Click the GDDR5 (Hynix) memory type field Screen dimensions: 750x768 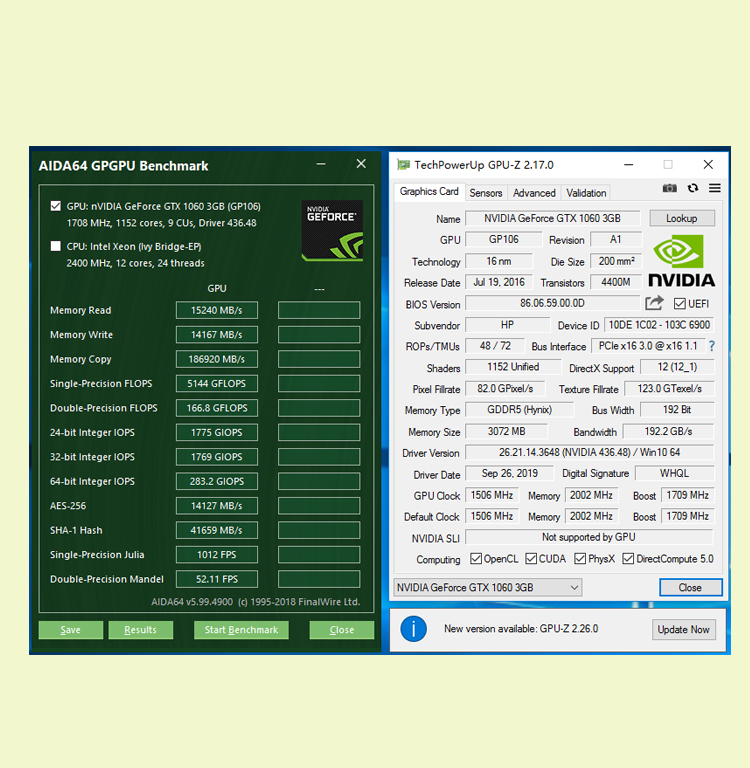point(519,409)
